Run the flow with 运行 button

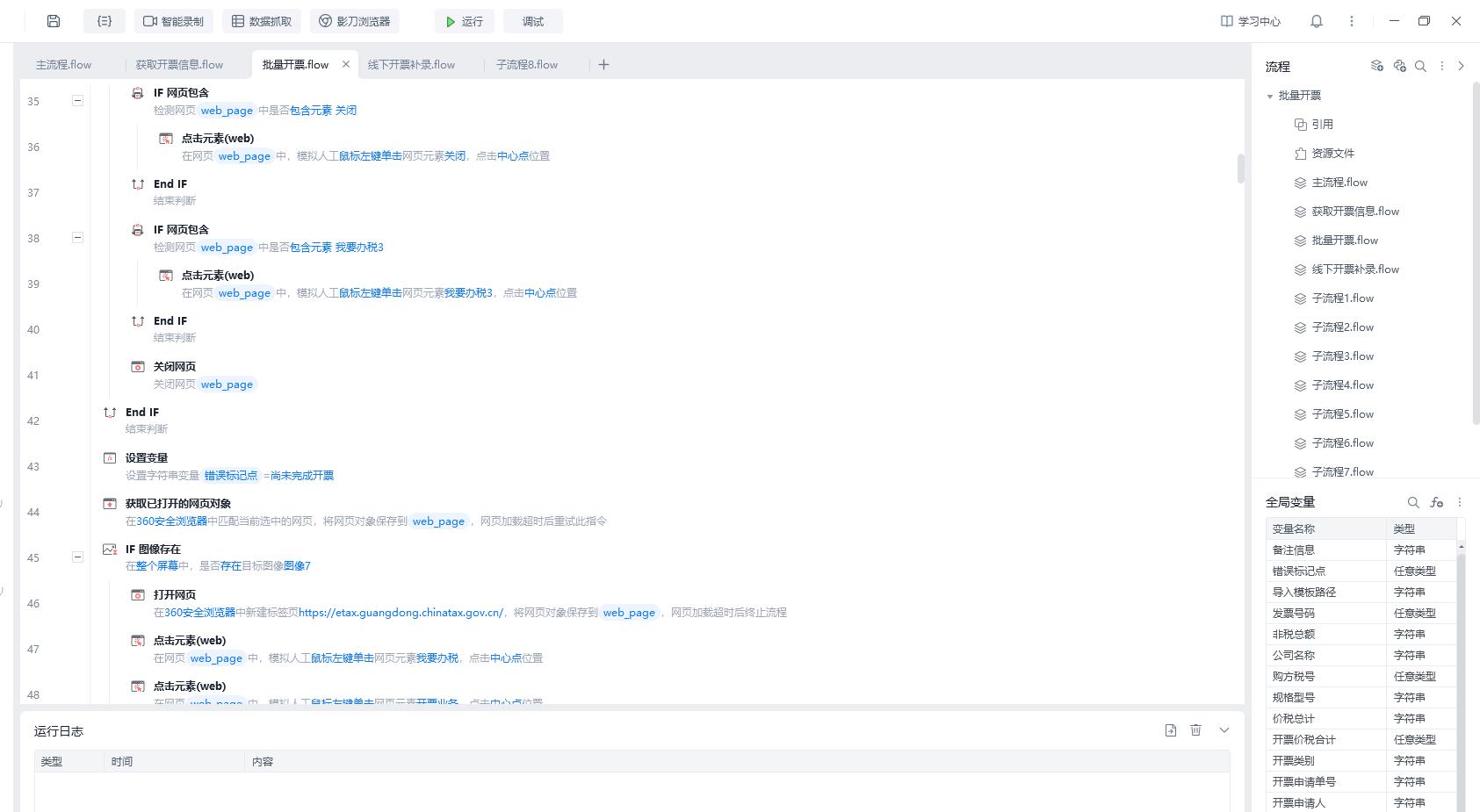coord(464,21)
